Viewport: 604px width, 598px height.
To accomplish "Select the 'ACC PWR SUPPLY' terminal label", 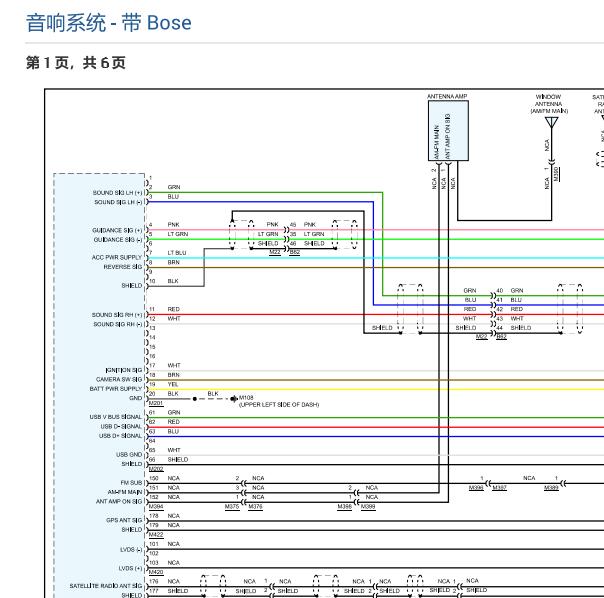I will click(x=117, y=257).
